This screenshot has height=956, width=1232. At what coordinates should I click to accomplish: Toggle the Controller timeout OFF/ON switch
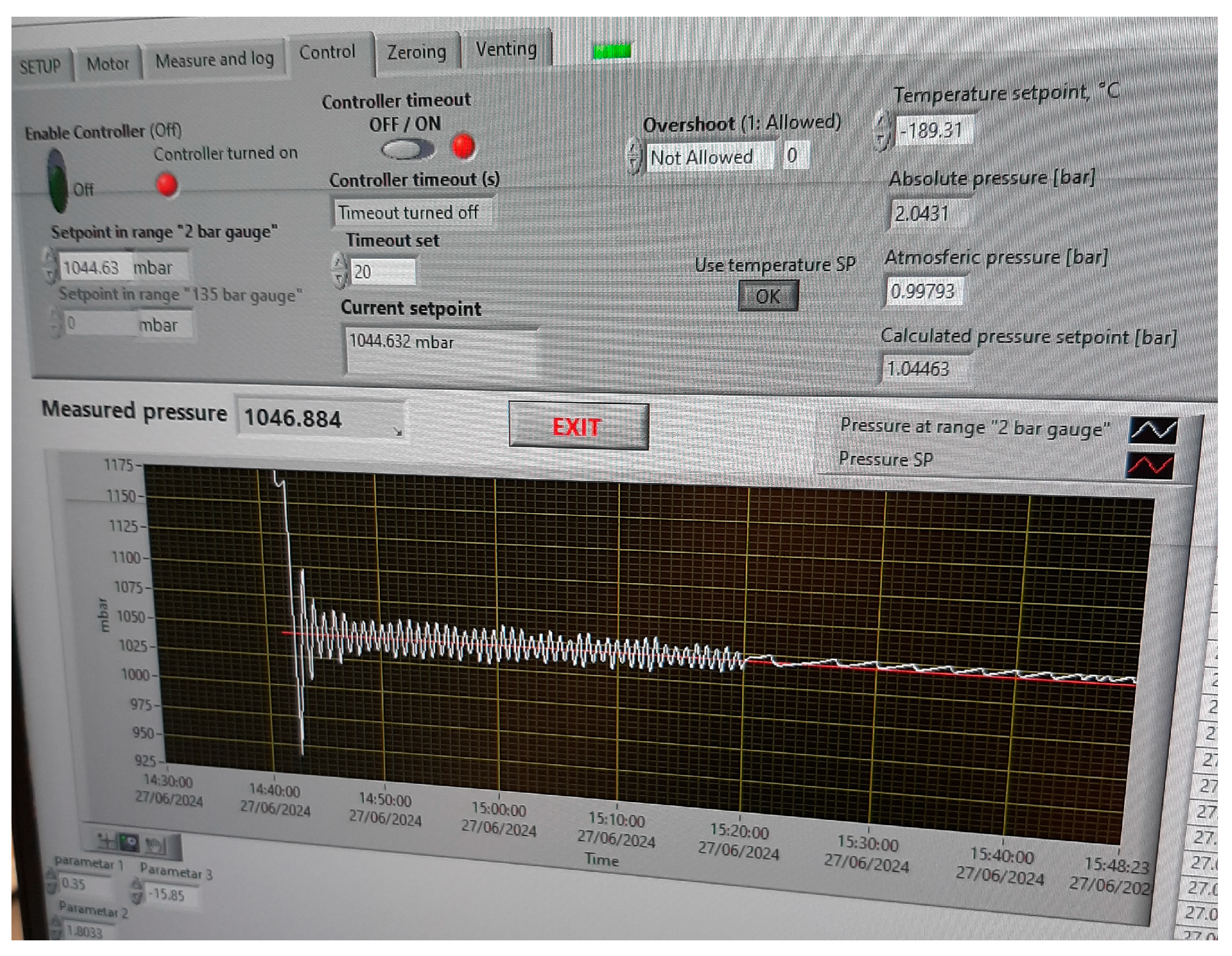(408, 149)
